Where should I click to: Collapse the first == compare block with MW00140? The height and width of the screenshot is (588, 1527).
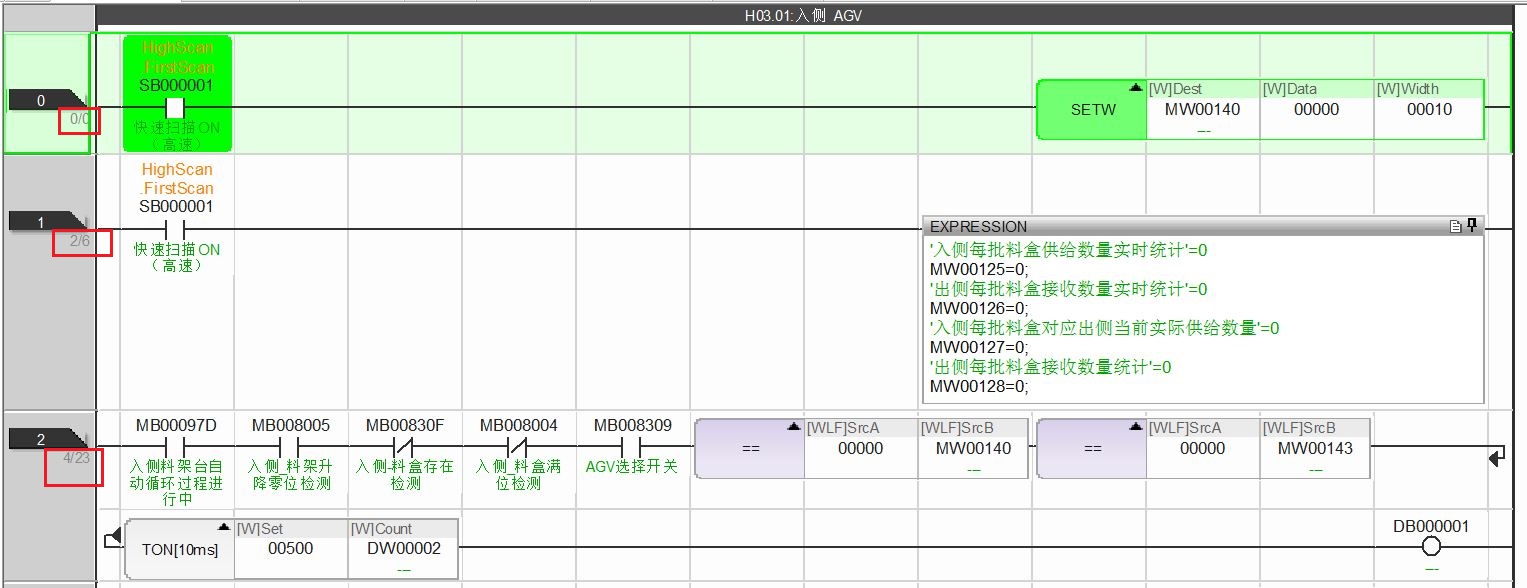793,427
